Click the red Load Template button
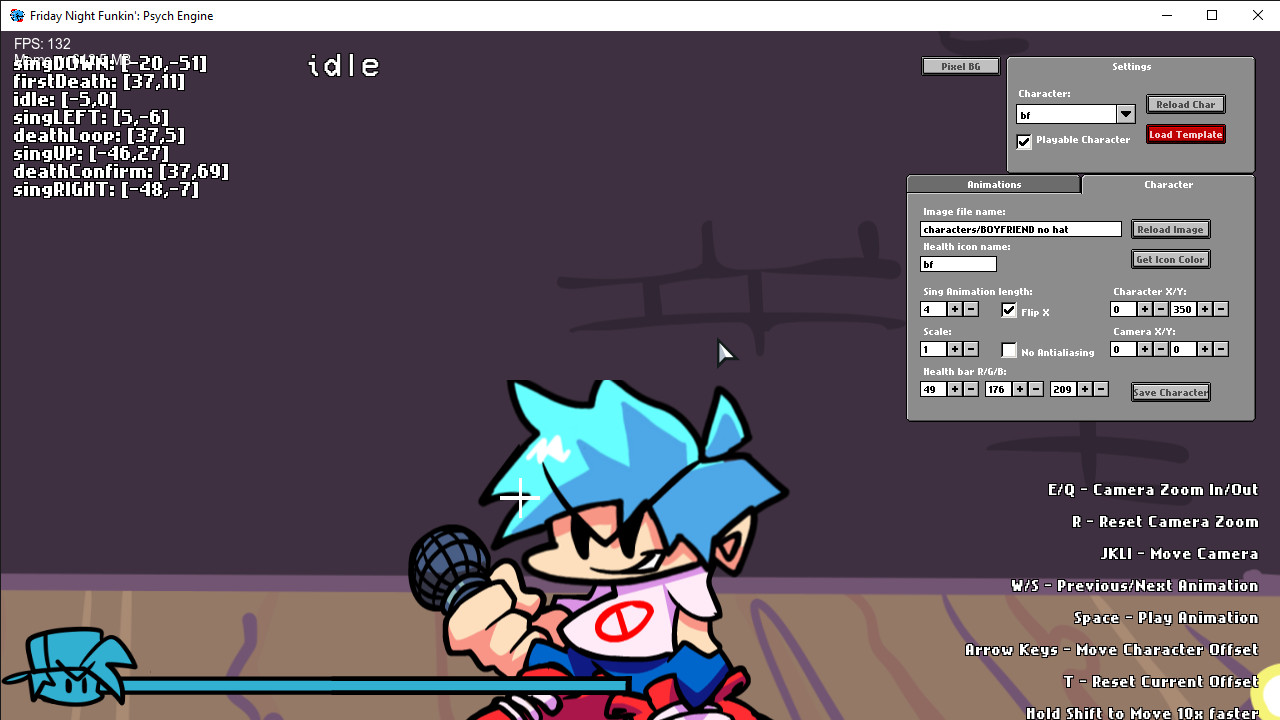 1186,135
